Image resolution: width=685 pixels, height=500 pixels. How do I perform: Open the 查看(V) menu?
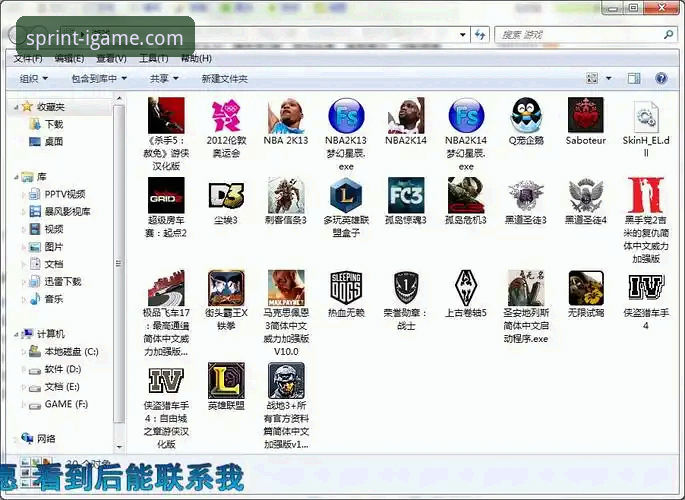111,59
